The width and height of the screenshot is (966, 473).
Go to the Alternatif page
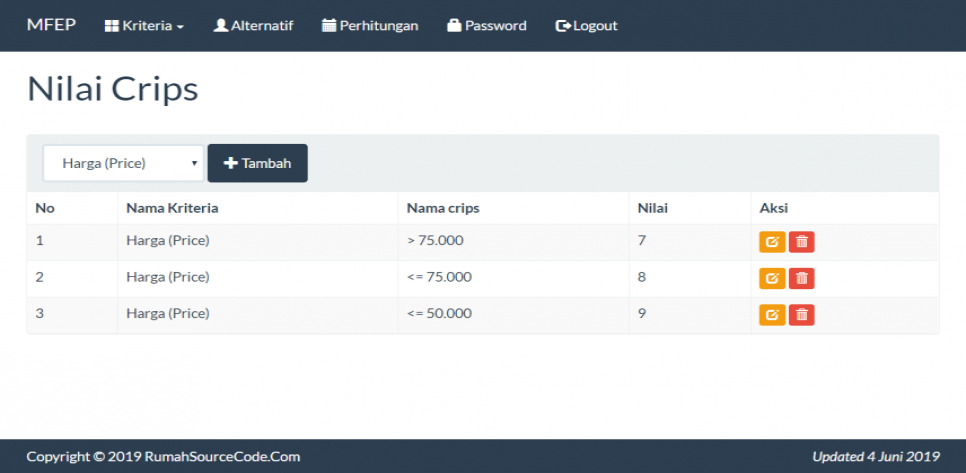253,26
